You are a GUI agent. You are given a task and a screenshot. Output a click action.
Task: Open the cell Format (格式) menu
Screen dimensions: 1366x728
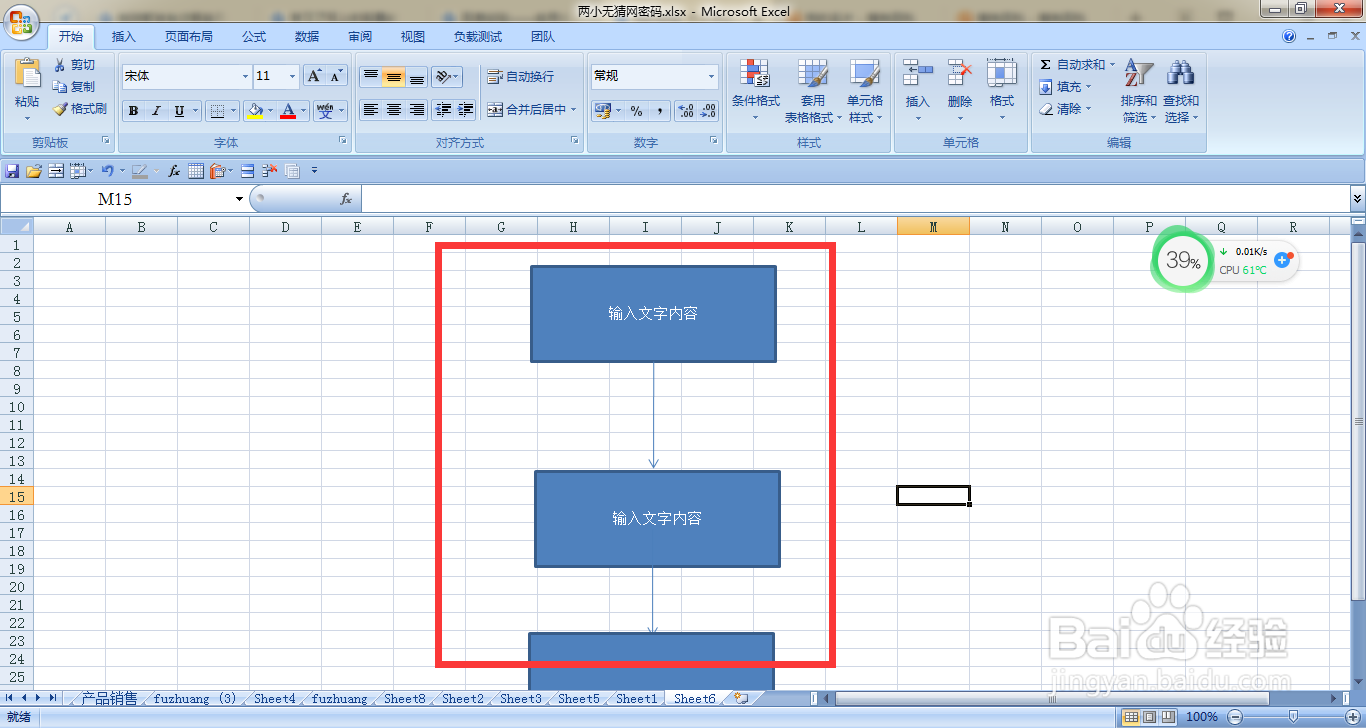click(1002, 91)
